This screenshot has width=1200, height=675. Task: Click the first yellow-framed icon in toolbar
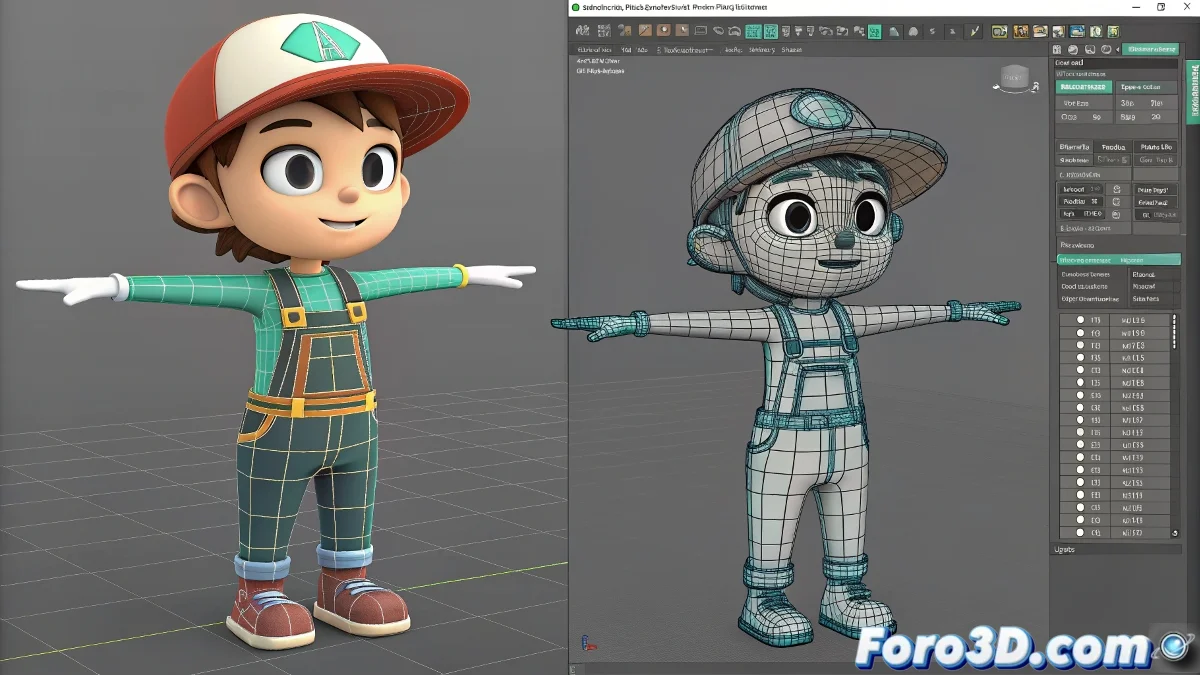999,31
